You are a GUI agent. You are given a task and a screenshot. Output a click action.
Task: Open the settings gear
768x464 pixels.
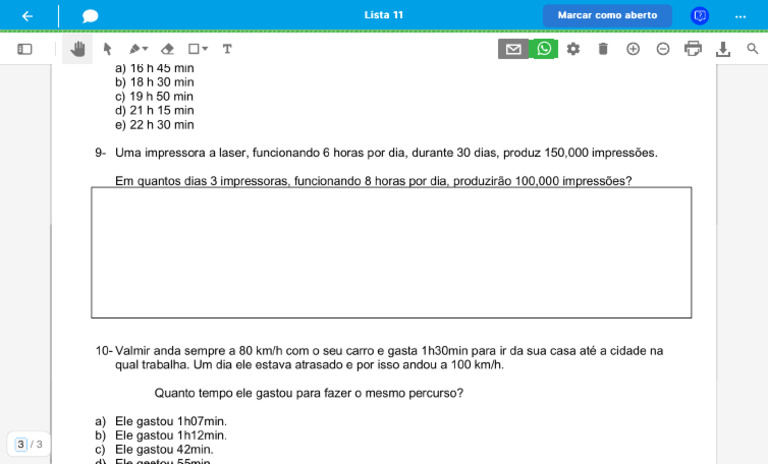573,49
